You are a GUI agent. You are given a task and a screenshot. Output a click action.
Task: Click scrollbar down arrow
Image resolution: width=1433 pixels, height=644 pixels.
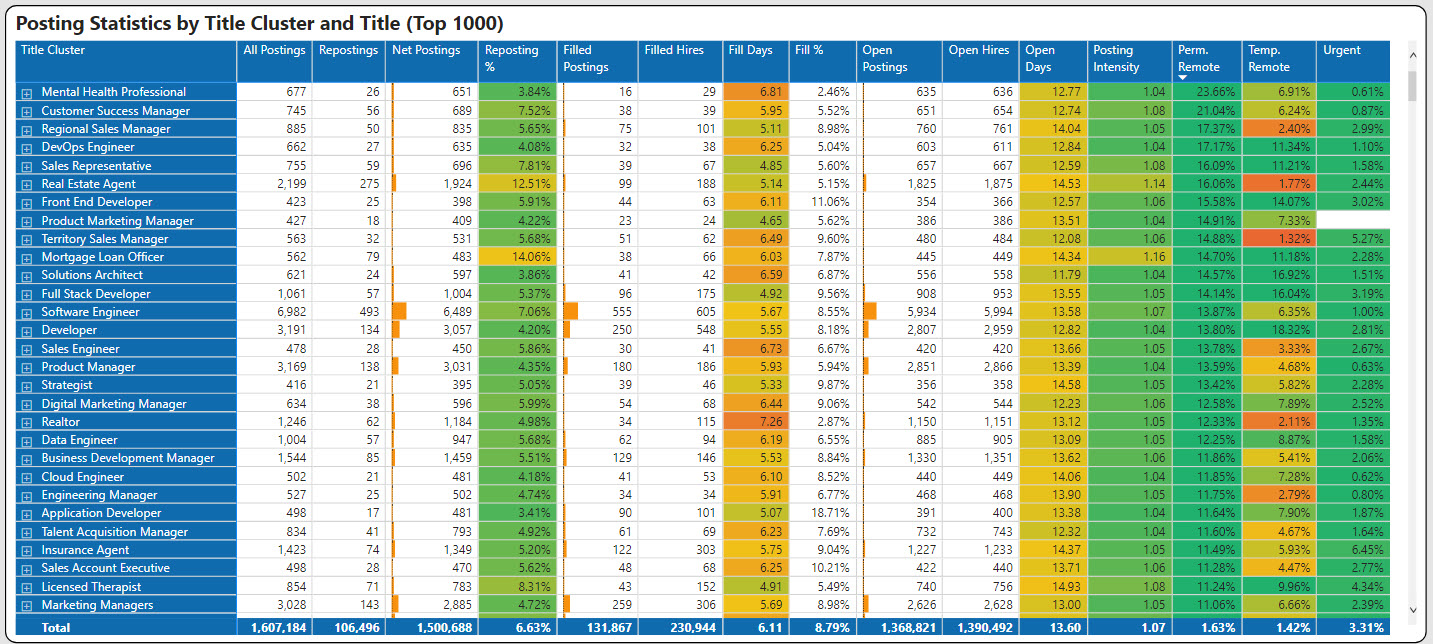click(1412, 609)
